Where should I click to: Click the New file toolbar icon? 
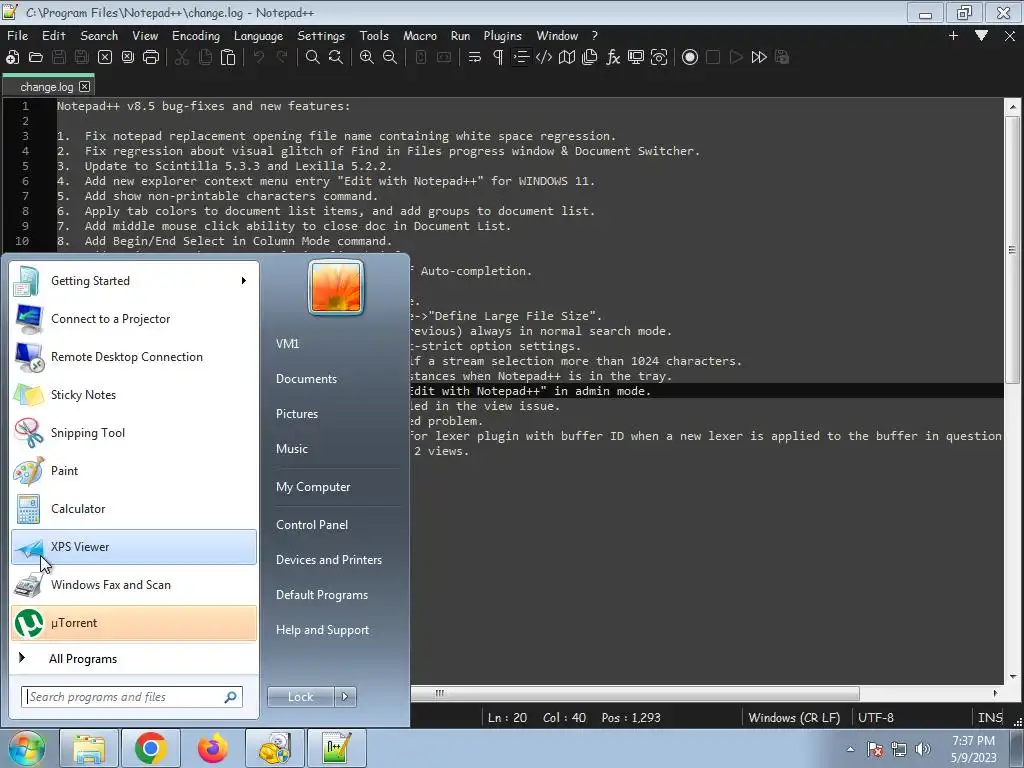pyautogui.click(x=12, y=57)
